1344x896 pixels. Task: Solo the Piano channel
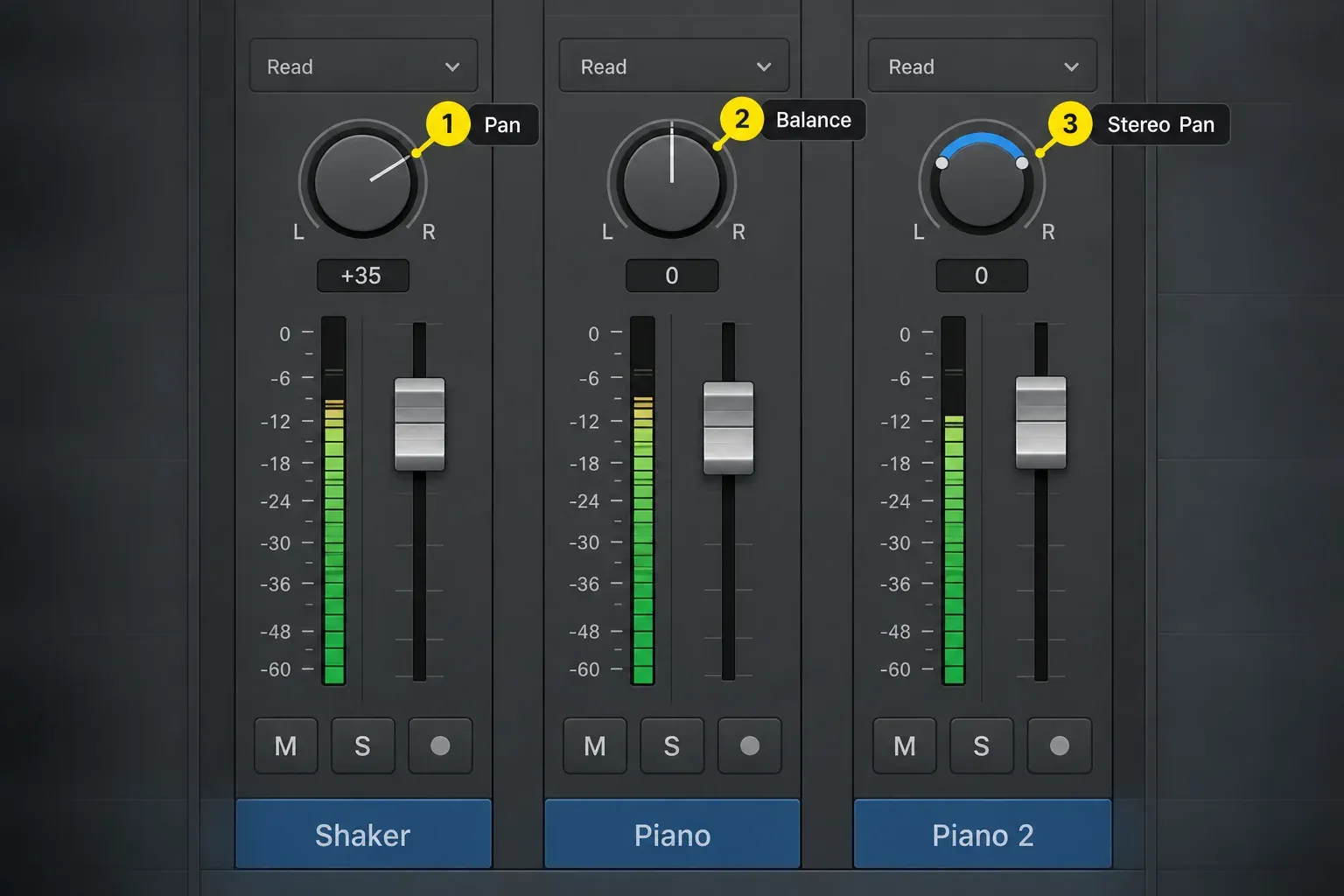672,745
